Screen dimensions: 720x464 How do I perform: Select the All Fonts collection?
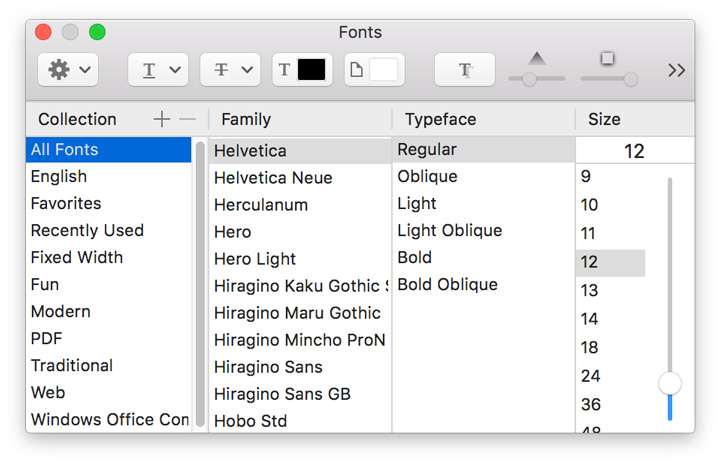(108, 149)
